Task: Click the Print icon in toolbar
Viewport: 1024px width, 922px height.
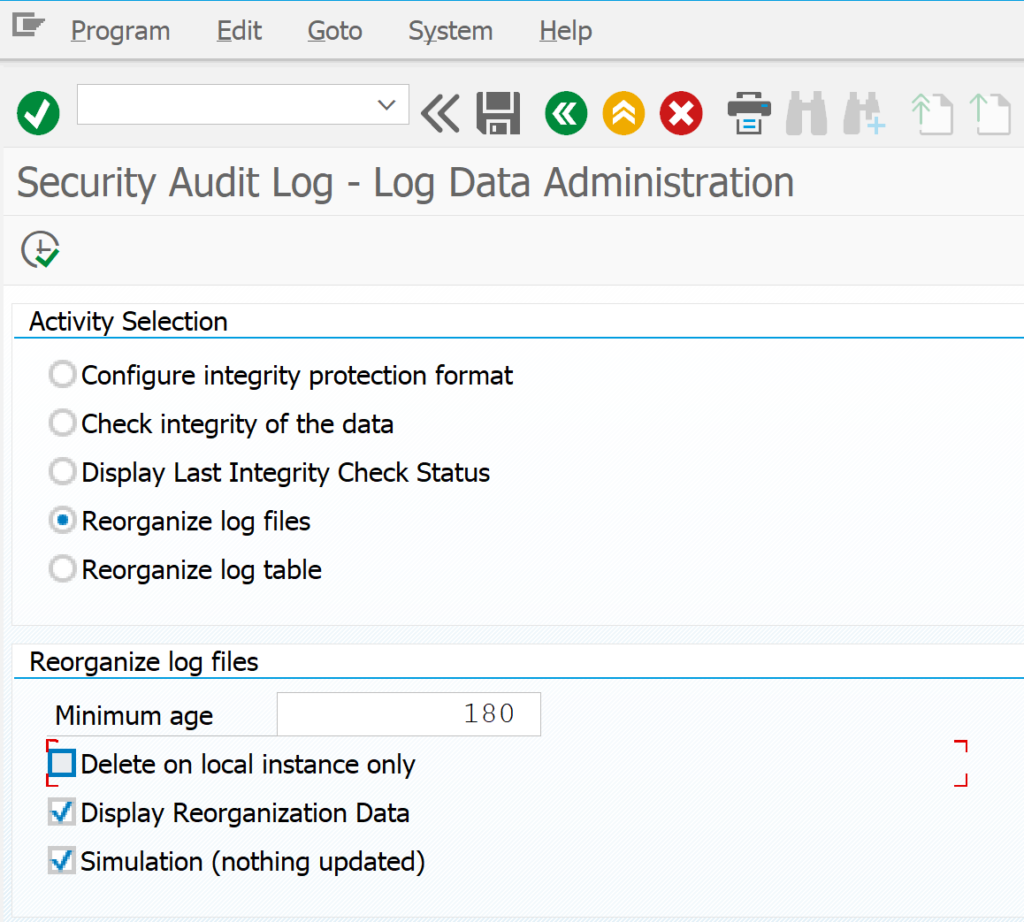Action: (x=749, y=113)
